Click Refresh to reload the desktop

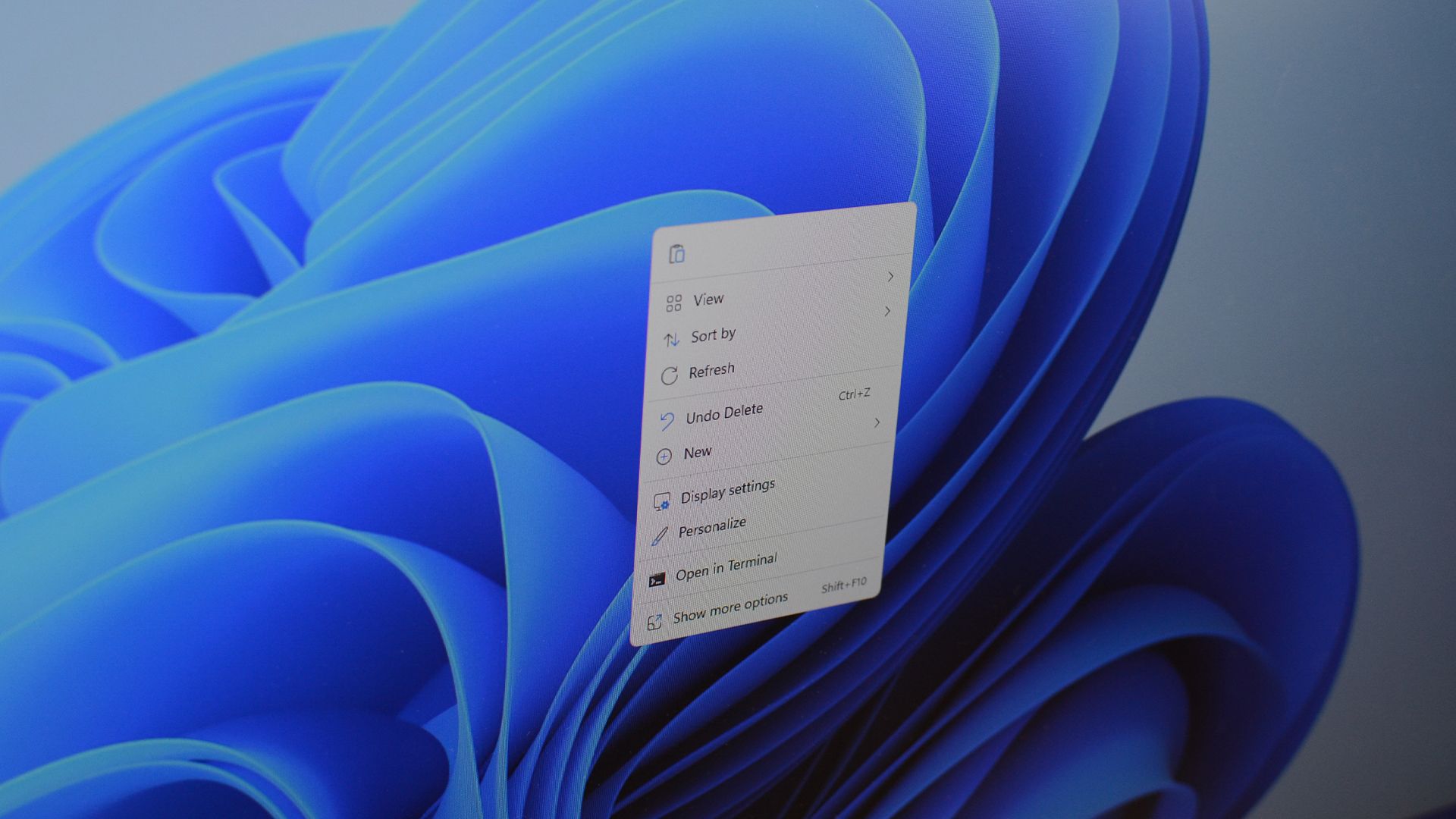(711, 369)
